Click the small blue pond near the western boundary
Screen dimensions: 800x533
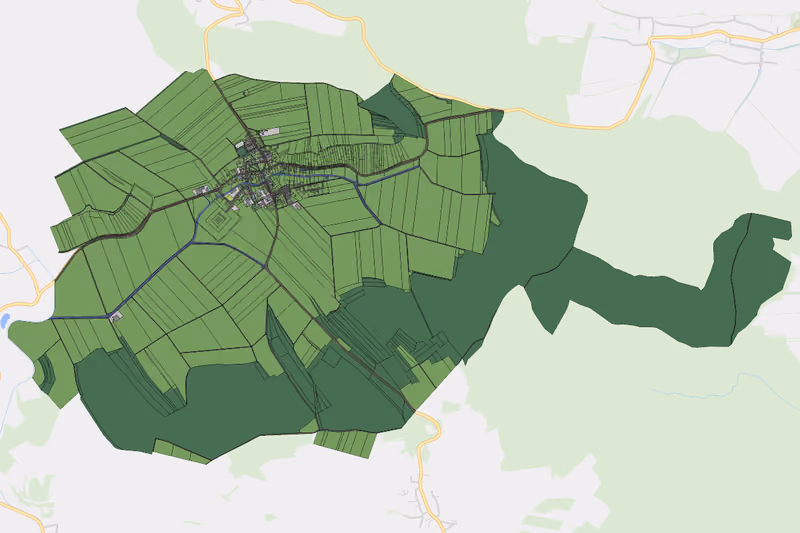click(5, 320)
